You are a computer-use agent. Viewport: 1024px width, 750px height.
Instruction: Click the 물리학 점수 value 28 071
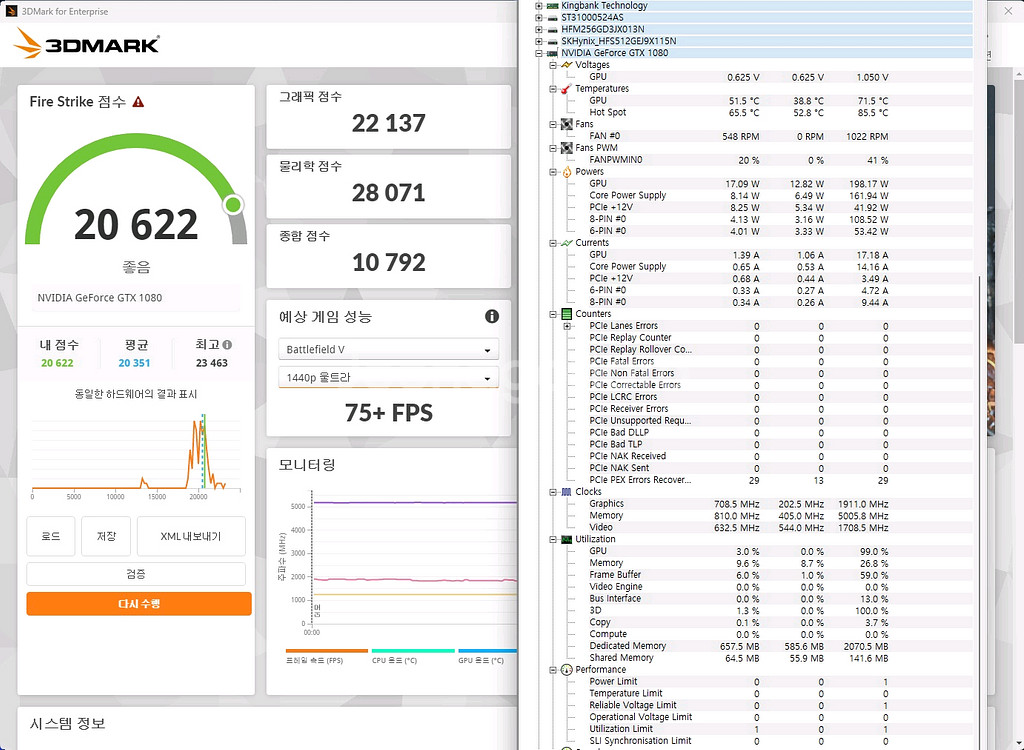point(389,193)
